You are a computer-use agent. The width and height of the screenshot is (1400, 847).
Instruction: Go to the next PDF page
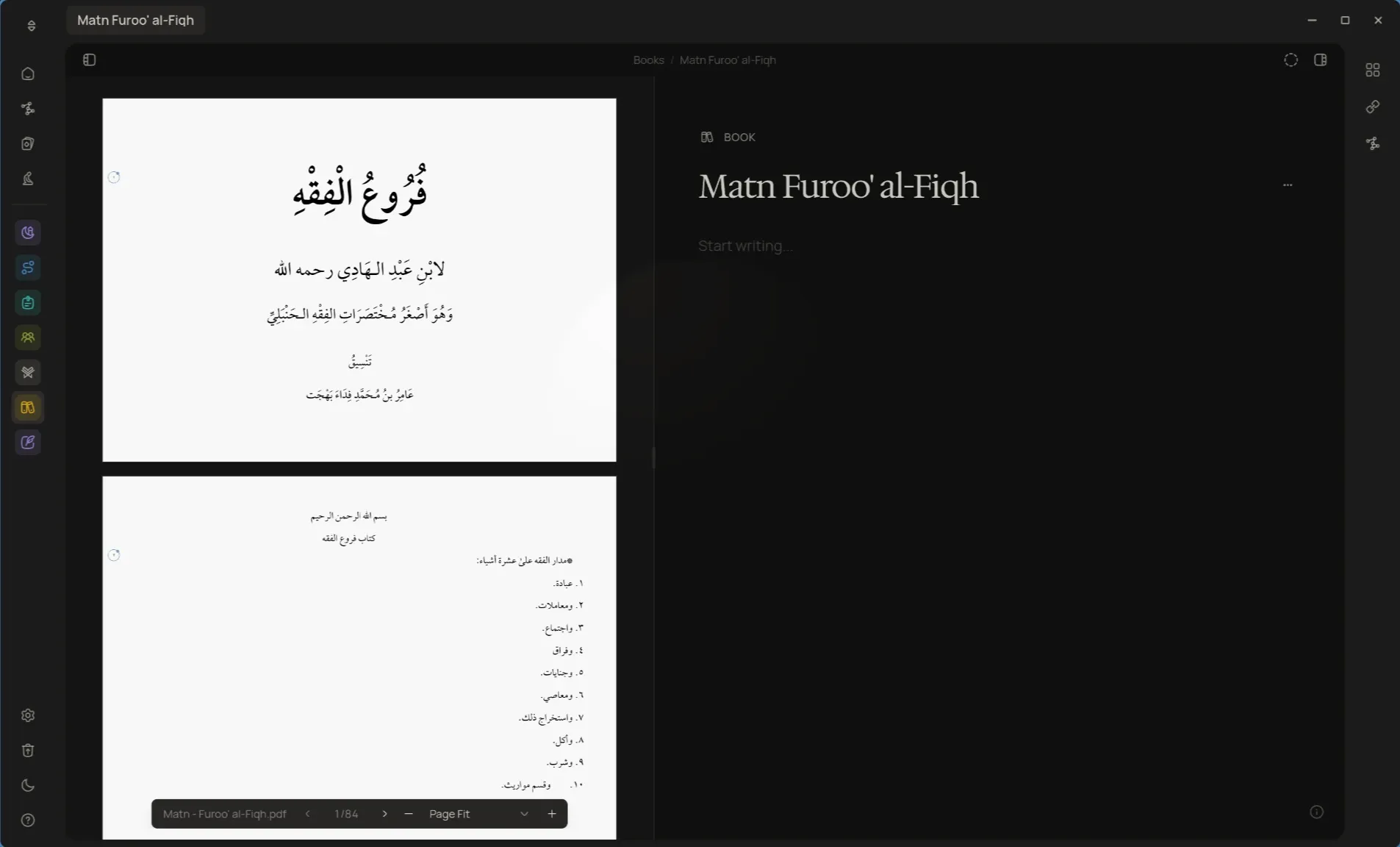[x=384, y=814]
